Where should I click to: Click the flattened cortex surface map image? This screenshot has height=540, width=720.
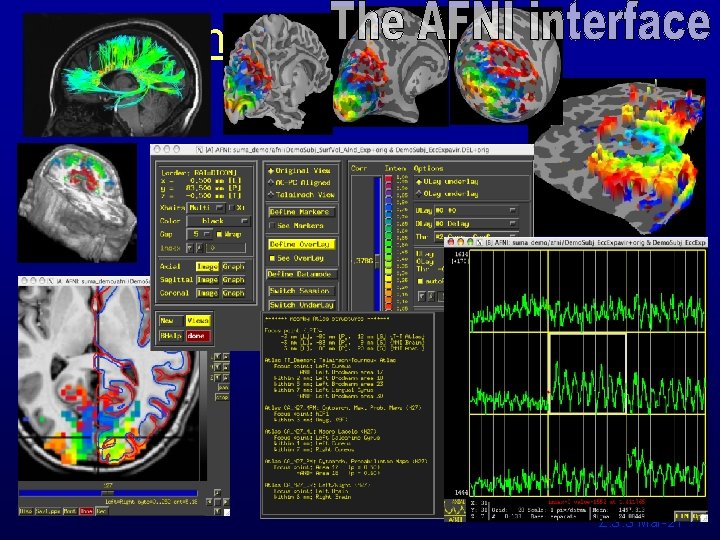621,156
